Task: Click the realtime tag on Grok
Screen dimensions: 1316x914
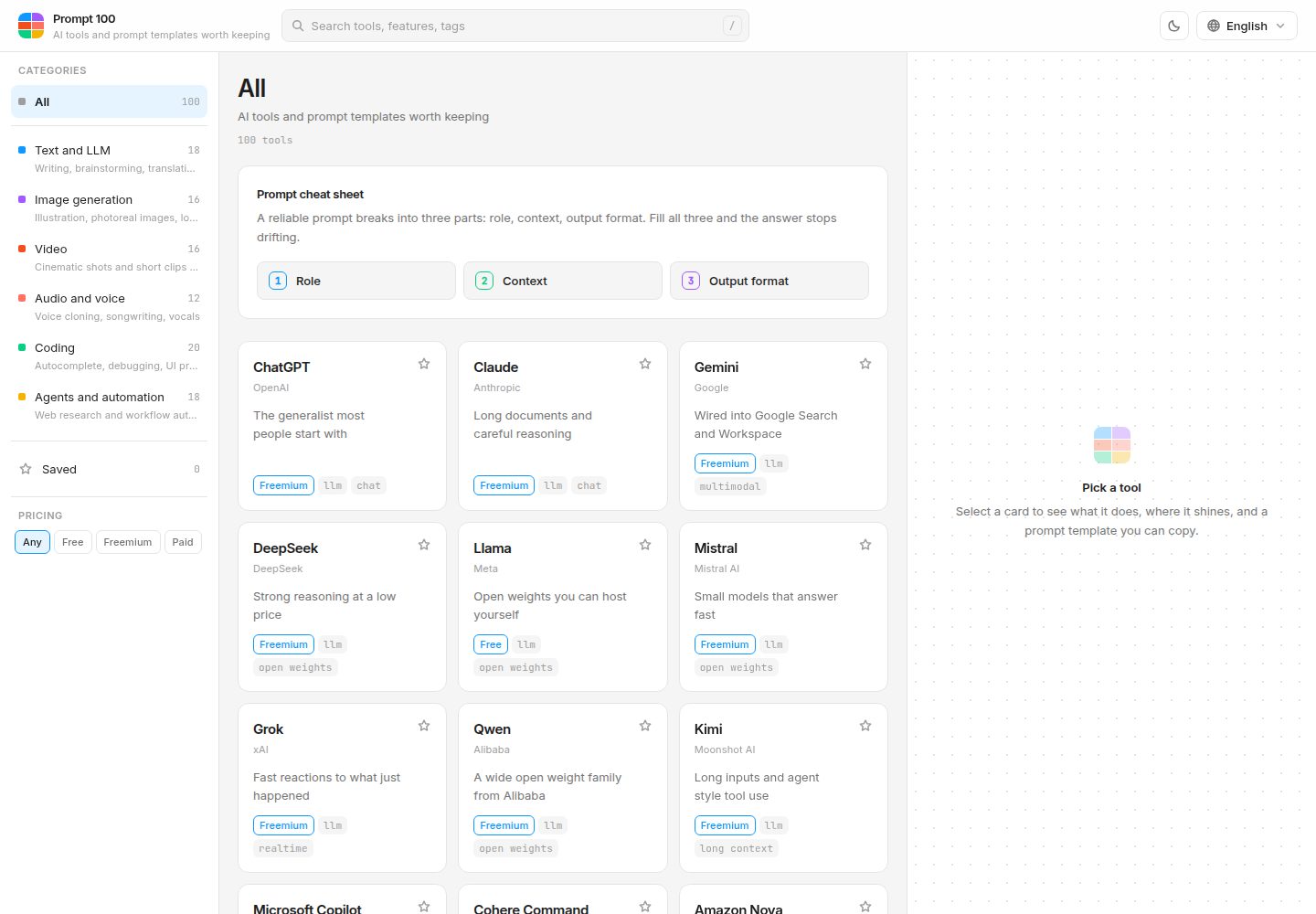Action: click(x=283, y=848)
